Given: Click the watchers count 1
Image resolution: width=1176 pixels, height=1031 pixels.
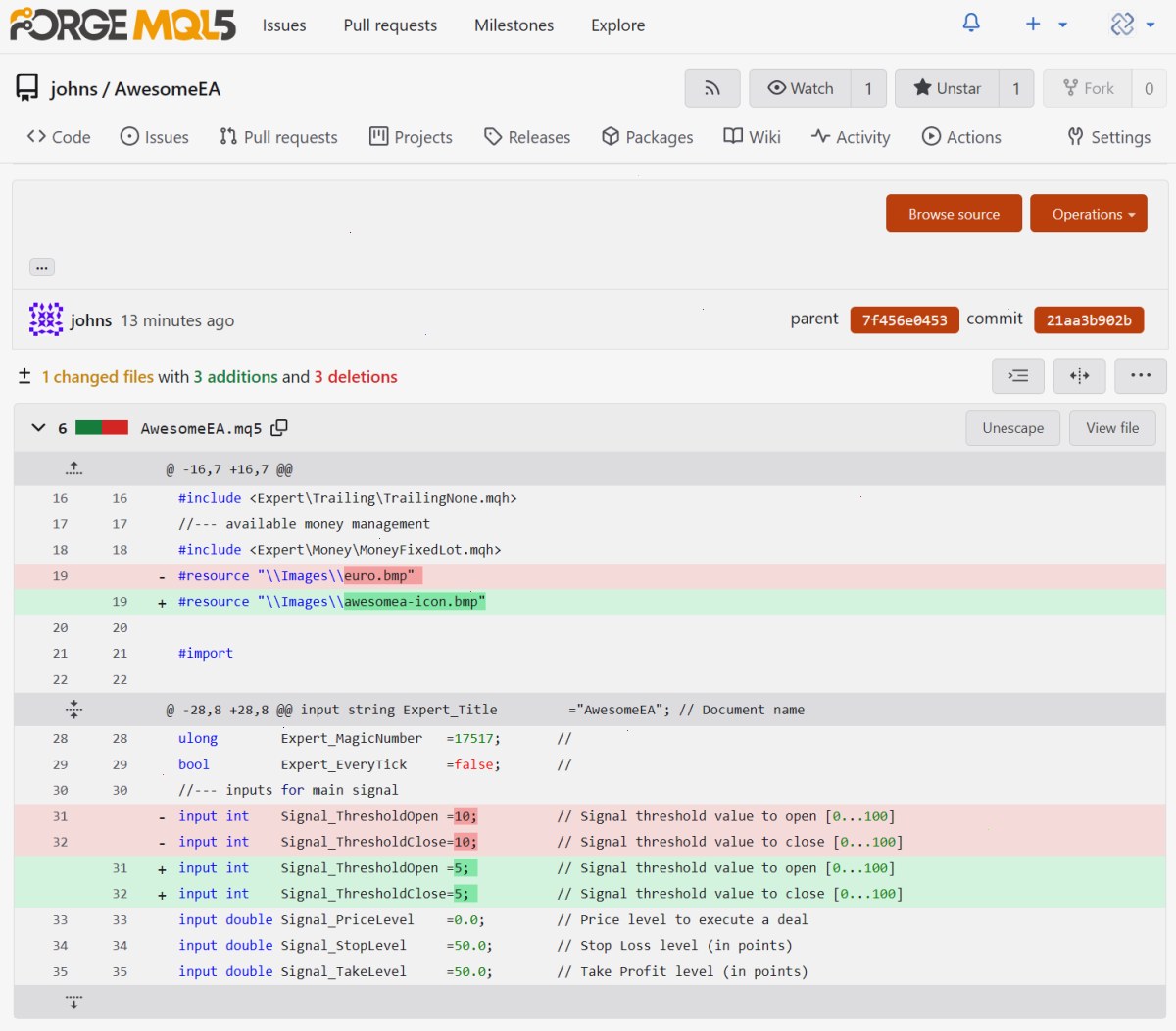Looking at the screenshot, I should click(868, 88).
